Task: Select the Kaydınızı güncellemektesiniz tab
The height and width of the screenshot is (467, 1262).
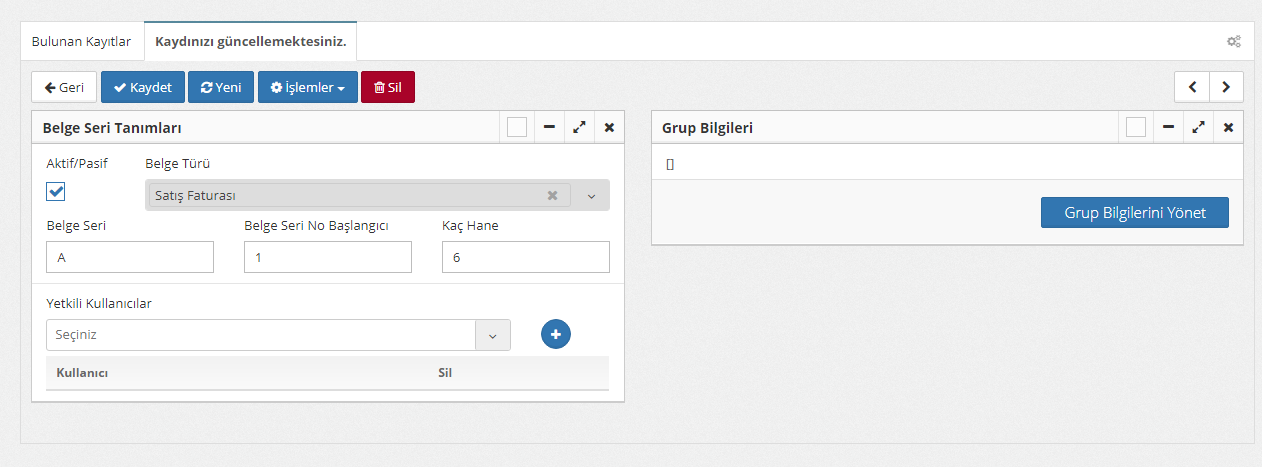Action: pyautogui.click(x=250, y=42)
